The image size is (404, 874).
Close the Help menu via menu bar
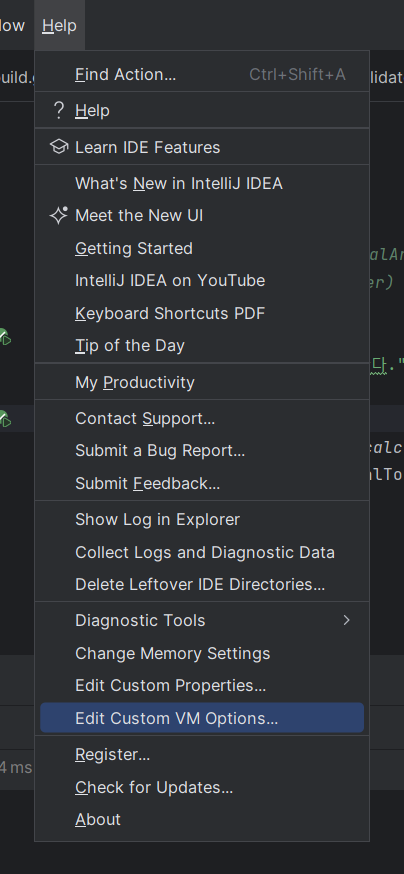(59, 26)
